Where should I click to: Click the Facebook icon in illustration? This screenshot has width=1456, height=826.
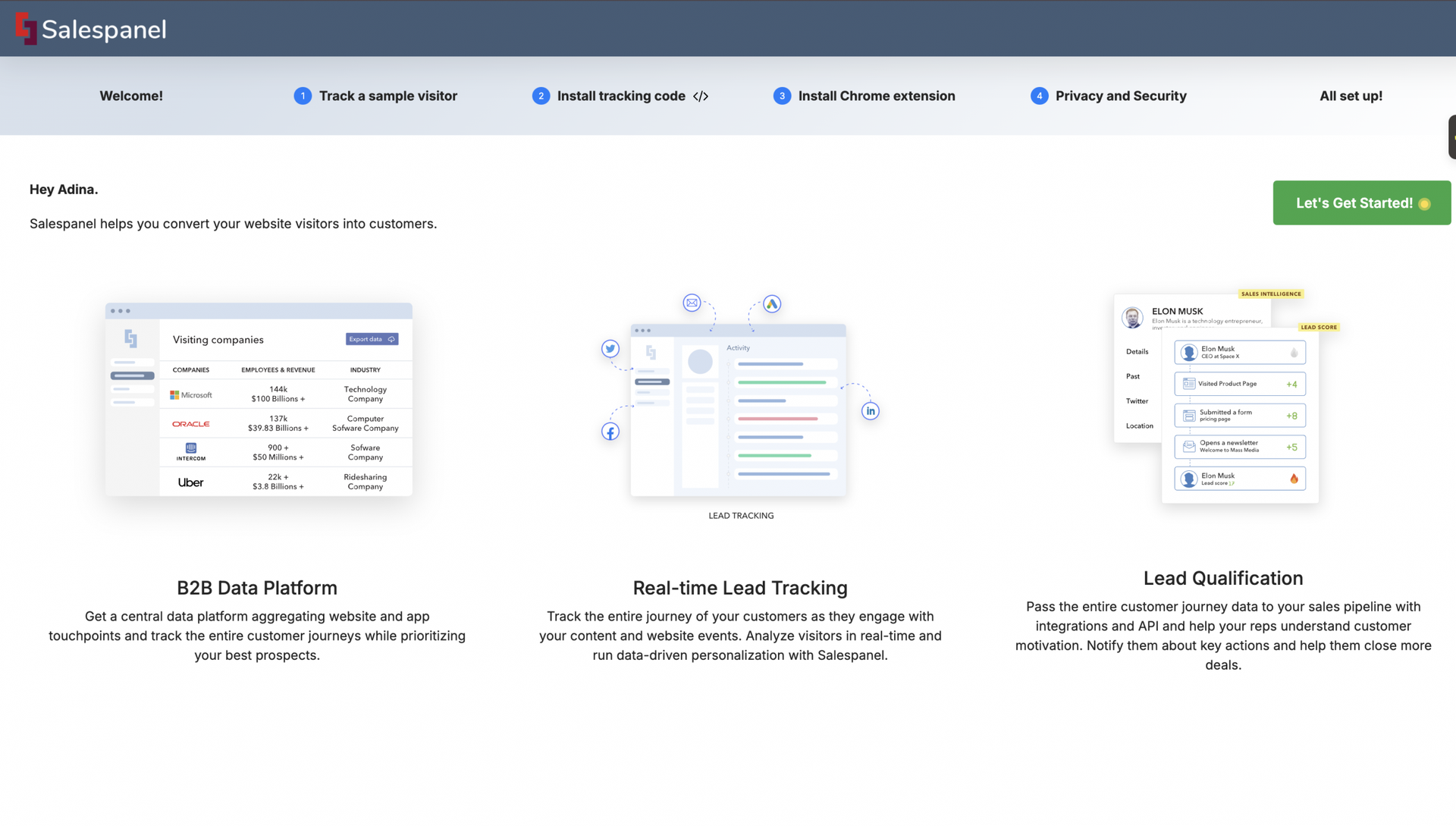(610, 432)
